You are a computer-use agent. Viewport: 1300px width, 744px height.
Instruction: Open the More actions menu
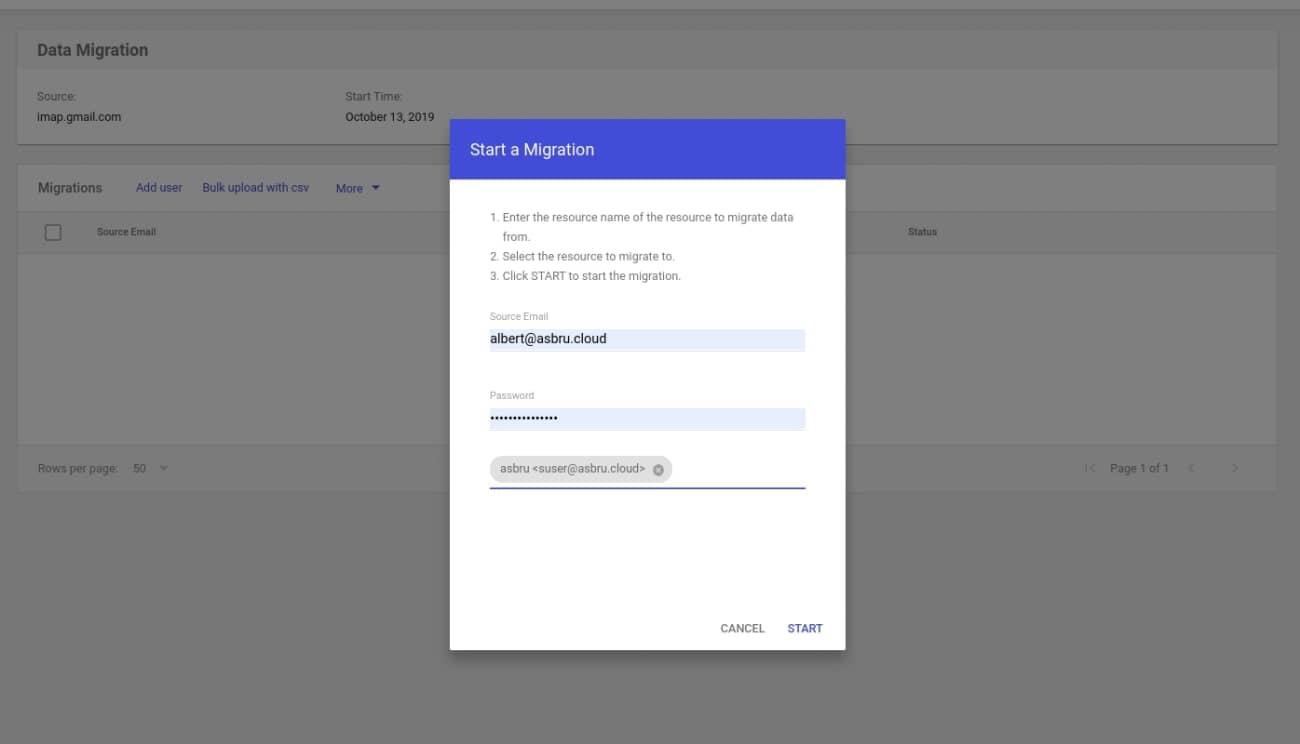pos(350,188)
